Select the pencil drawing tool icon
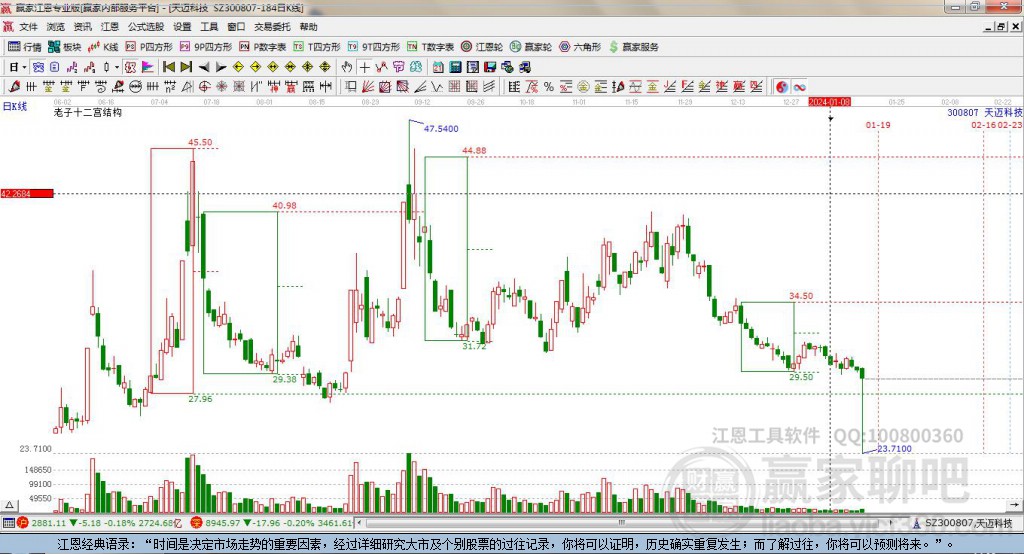This screenshot has width=1024, height=554. coord(14,87)
